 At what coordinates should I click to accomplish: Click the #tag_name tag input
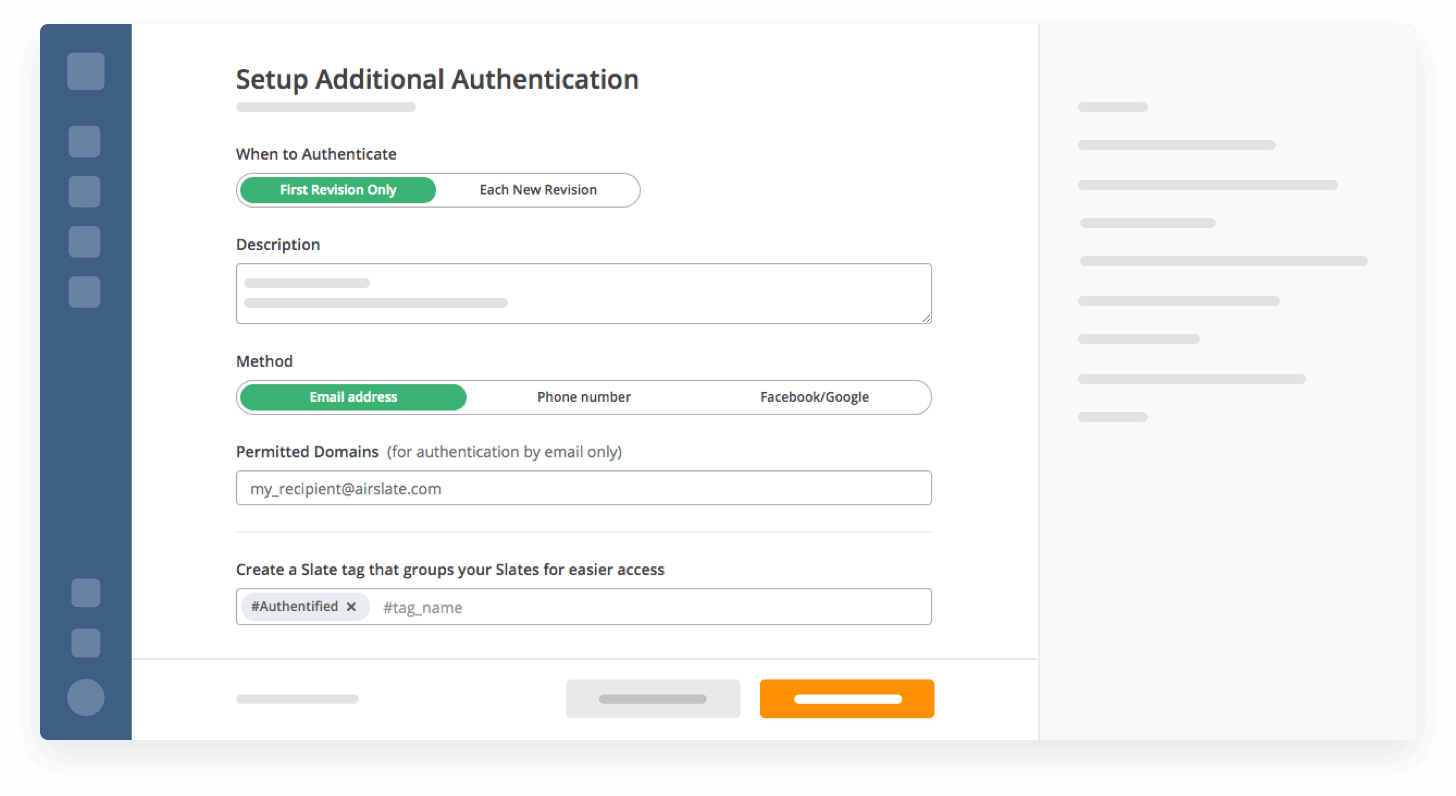650,607
